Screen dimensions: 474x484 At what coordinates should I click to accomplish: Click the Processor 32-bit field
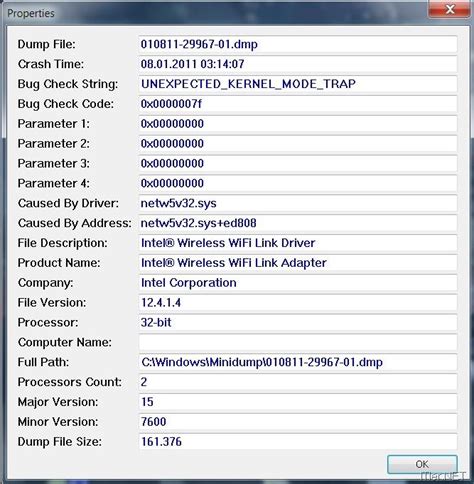point(298,323)
